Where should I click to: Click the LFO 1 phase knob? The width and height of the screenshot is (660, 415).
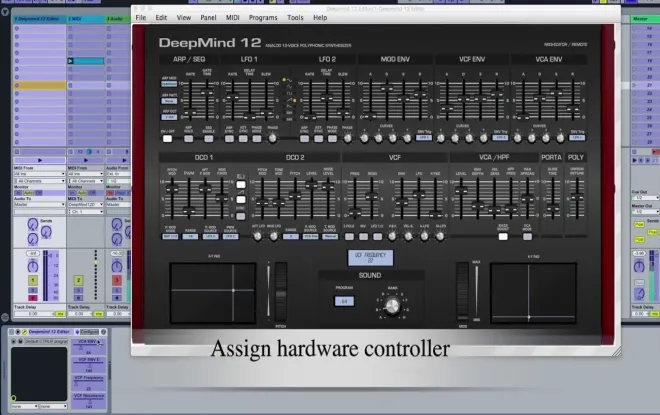pos(273,138)
